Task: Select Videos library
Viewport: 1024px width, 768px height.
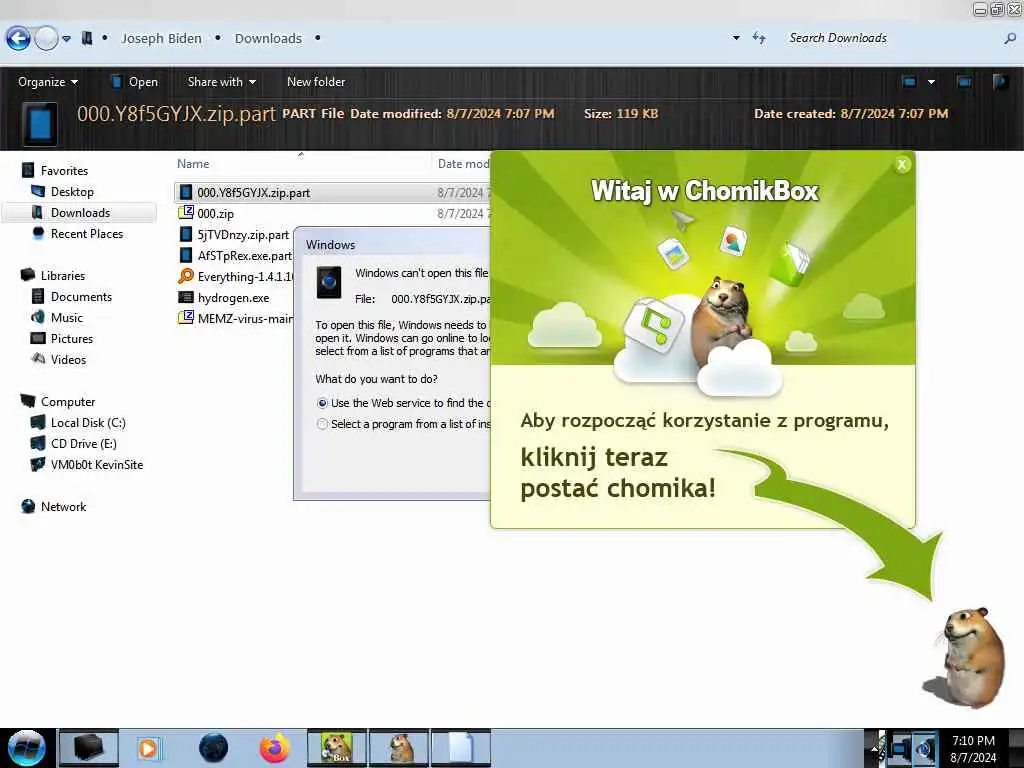Action: 68,359
